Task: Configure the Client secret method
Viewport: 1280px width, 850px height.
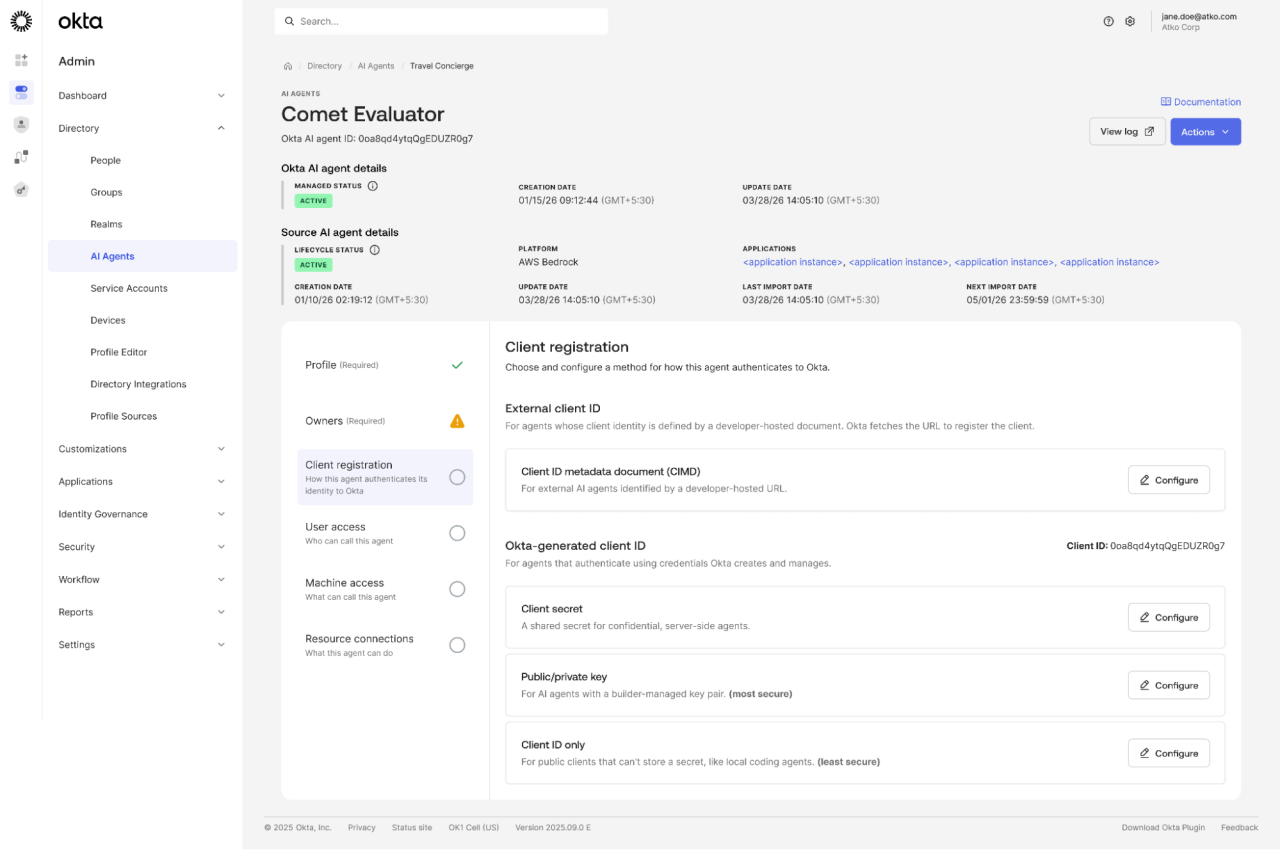Action: tap(1169, 617)
